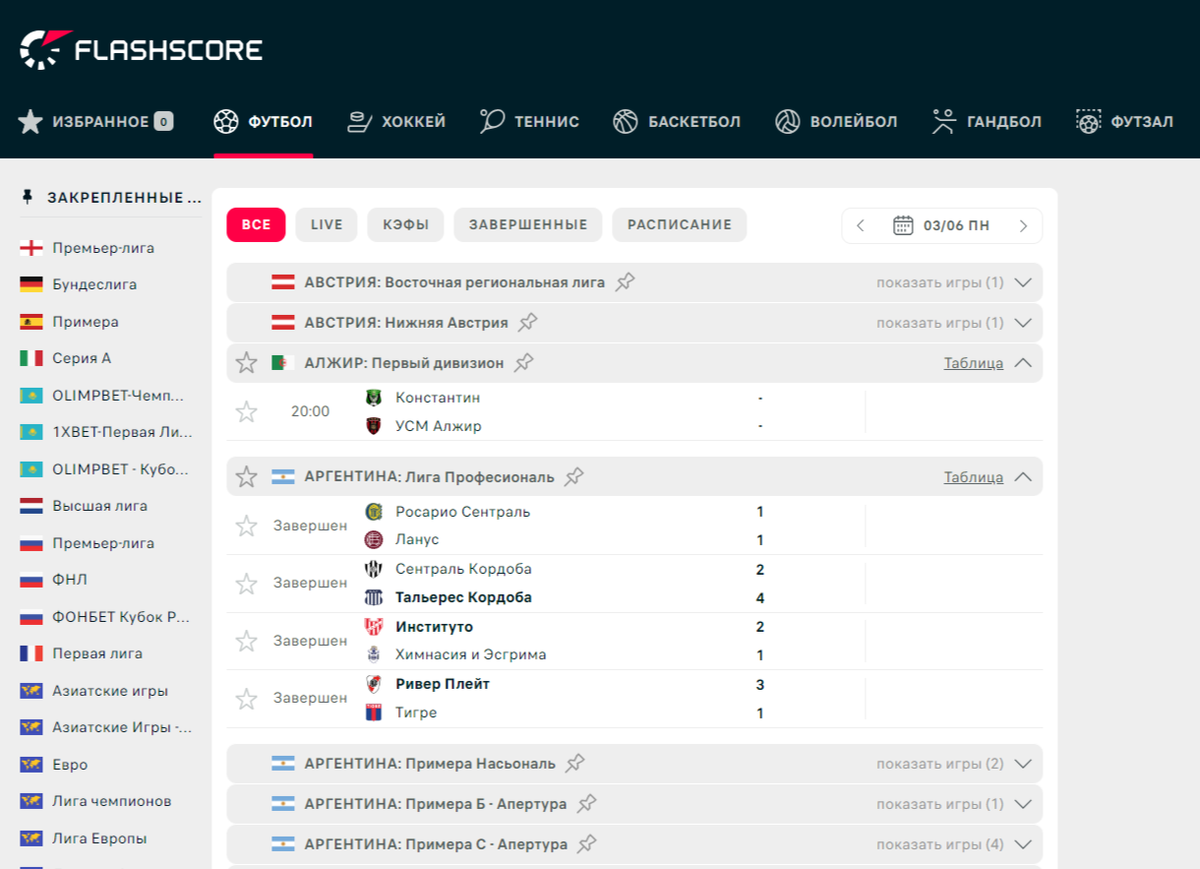Viewport: 1200px width, 869px height.
Task: Open Первая лига in pinned leagues
Action: (x=97, y=653)
